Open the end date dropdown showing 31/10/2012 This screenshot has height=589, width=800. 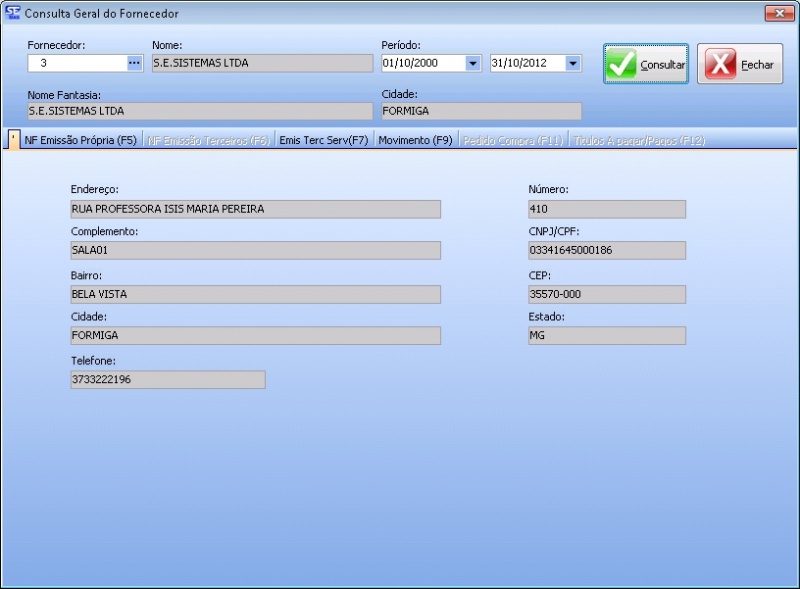pyautogui.click(x=573, y=63)
